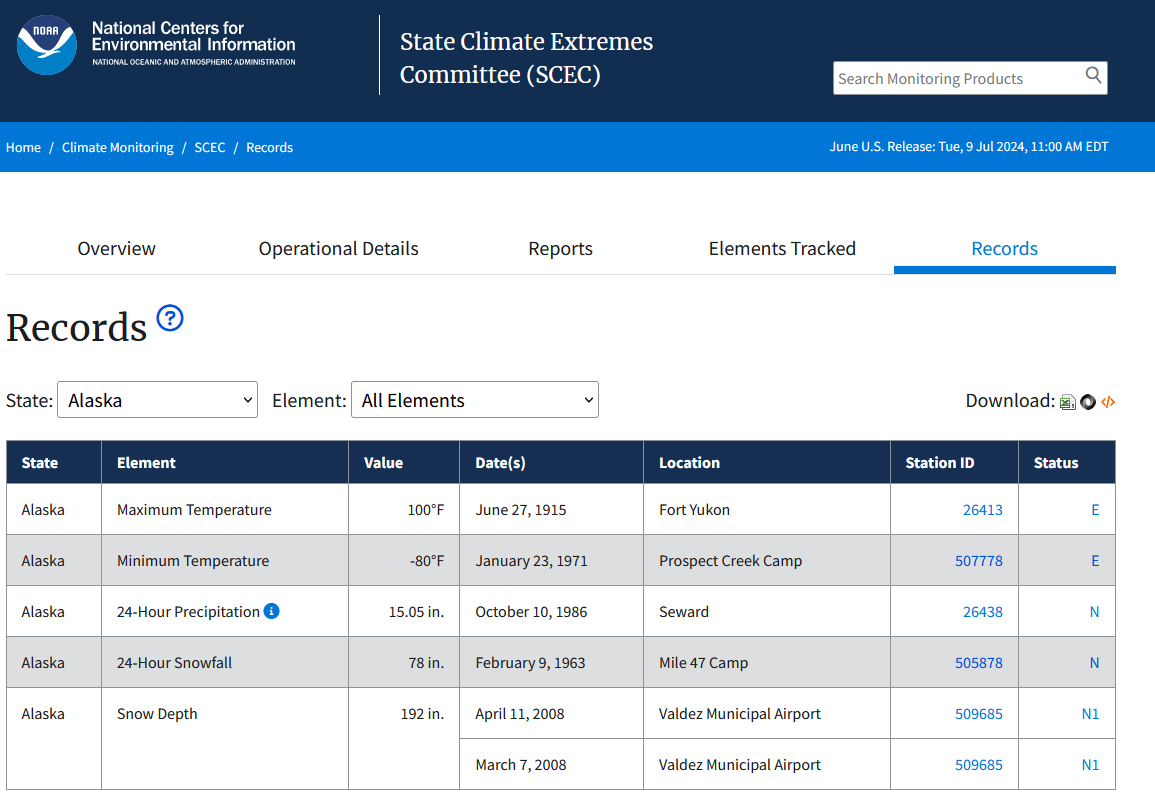Download records in JSON format icon

click(1088, 402)
